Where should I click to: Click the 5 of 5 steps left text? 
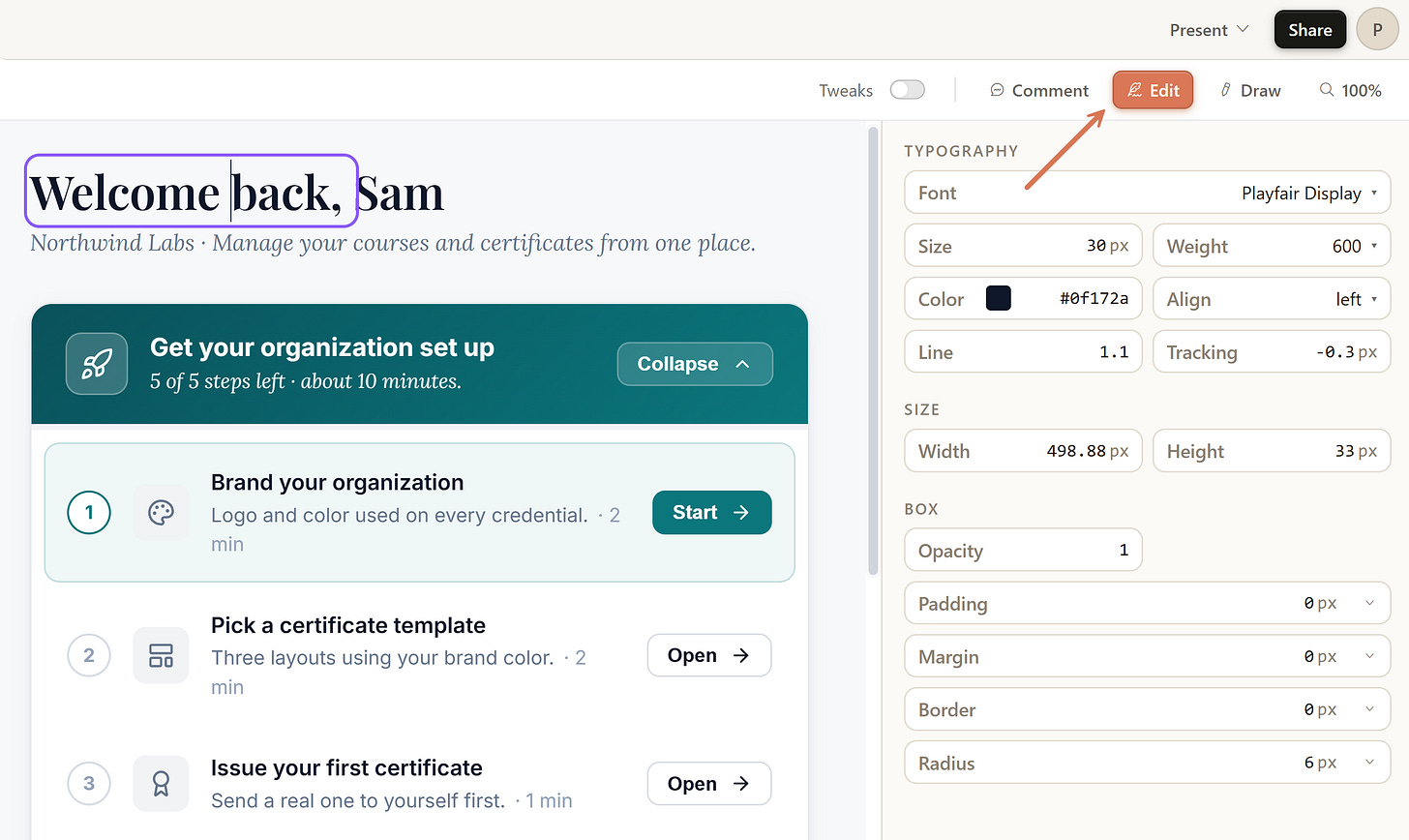[306, 381]
